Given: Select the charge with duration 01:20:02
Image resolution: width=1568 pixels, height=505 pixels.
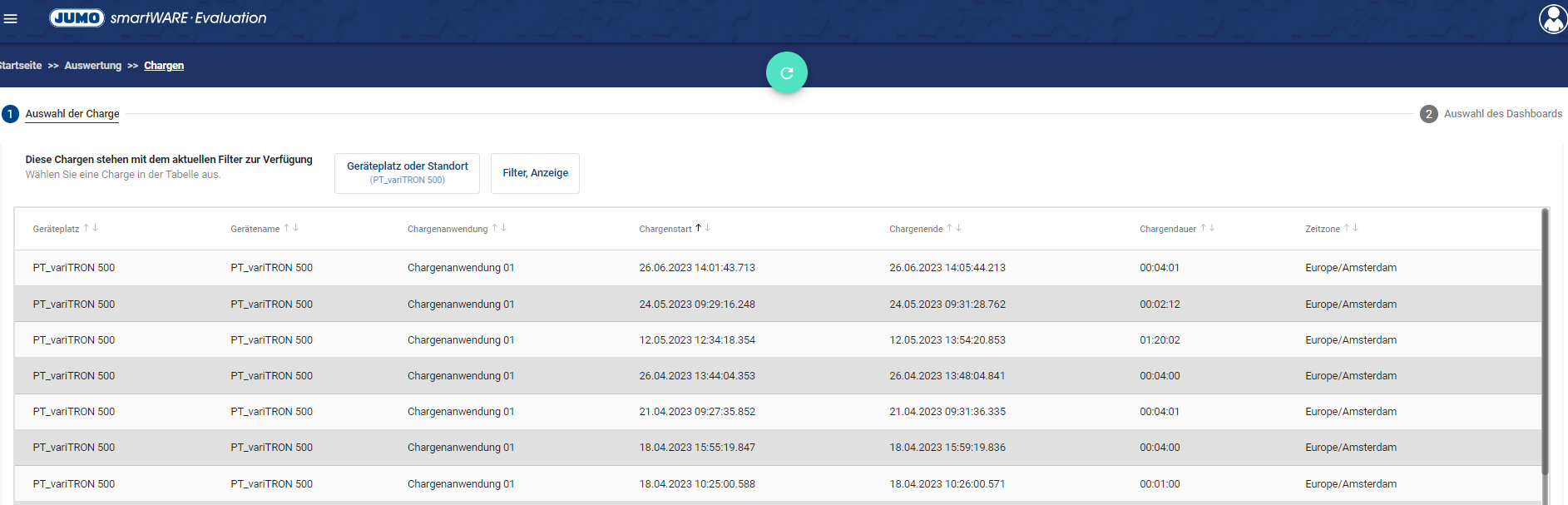Looking at the screenshot, I should [x=1160, y=340].
